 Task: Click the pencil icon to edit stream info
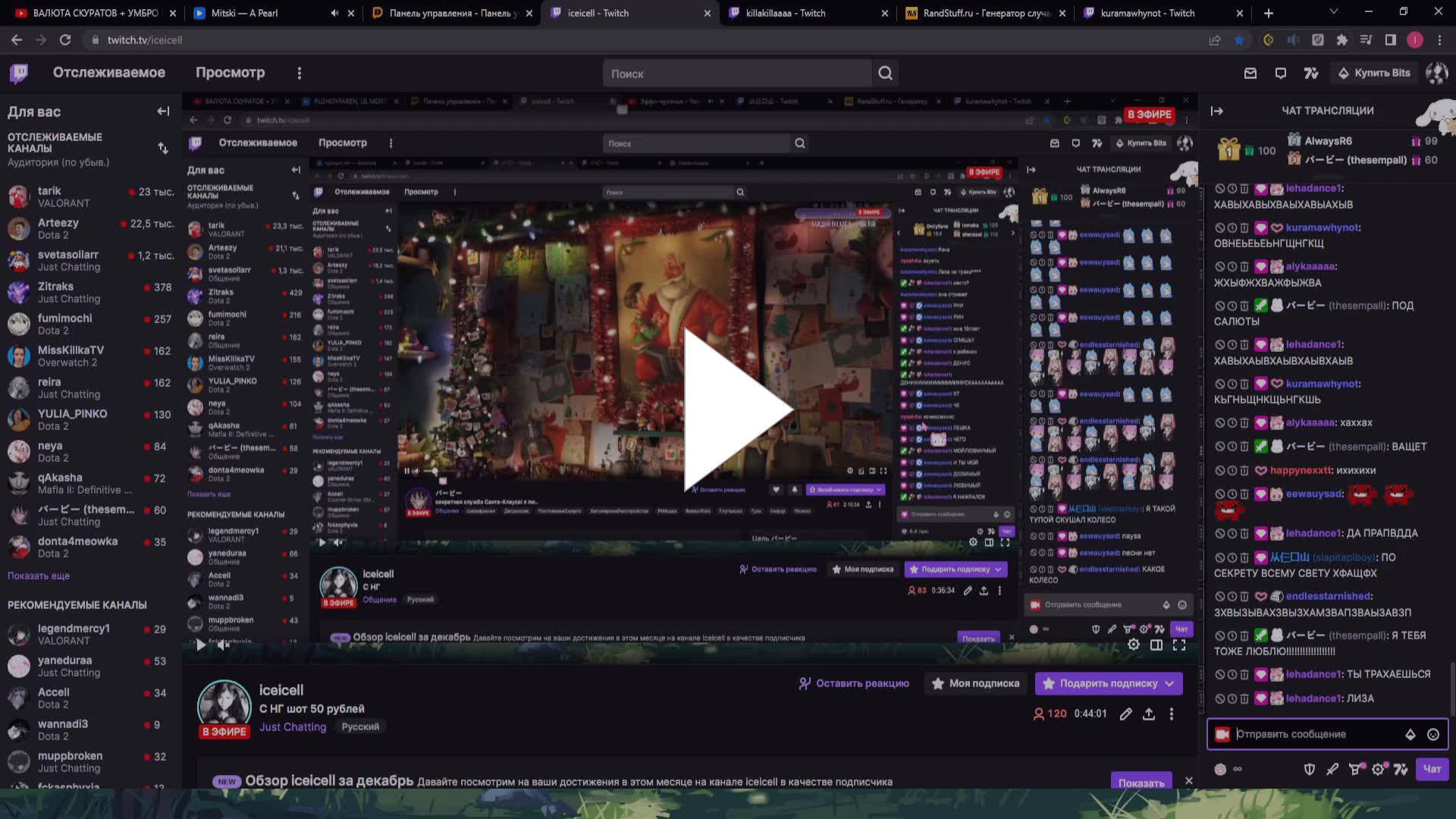[x=1125, y=714]
